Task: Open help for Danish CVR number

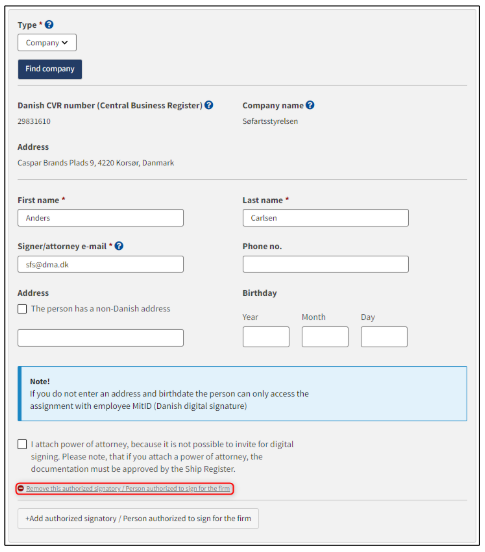Action: (x=209, y=105)
